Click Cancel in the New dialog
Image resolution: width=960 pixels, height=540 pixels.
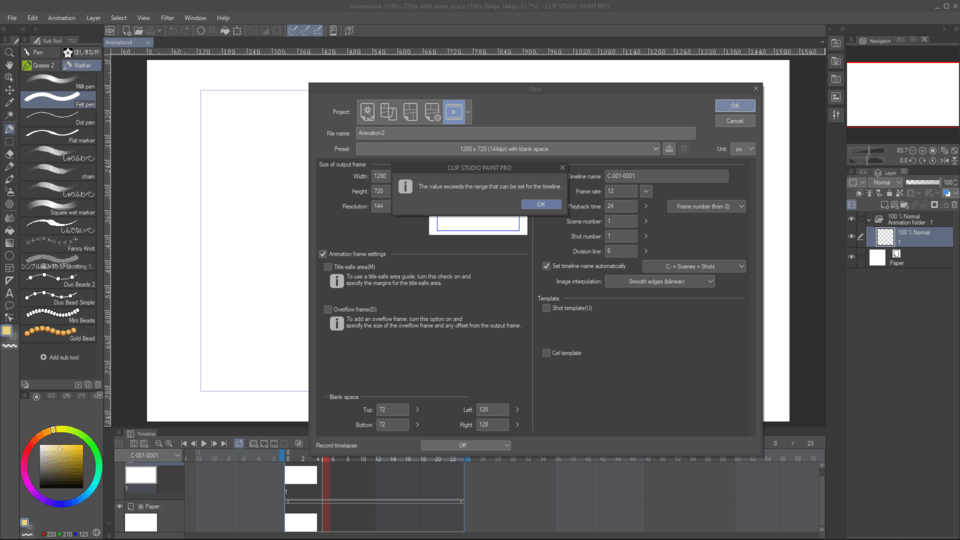click(735, 121)
